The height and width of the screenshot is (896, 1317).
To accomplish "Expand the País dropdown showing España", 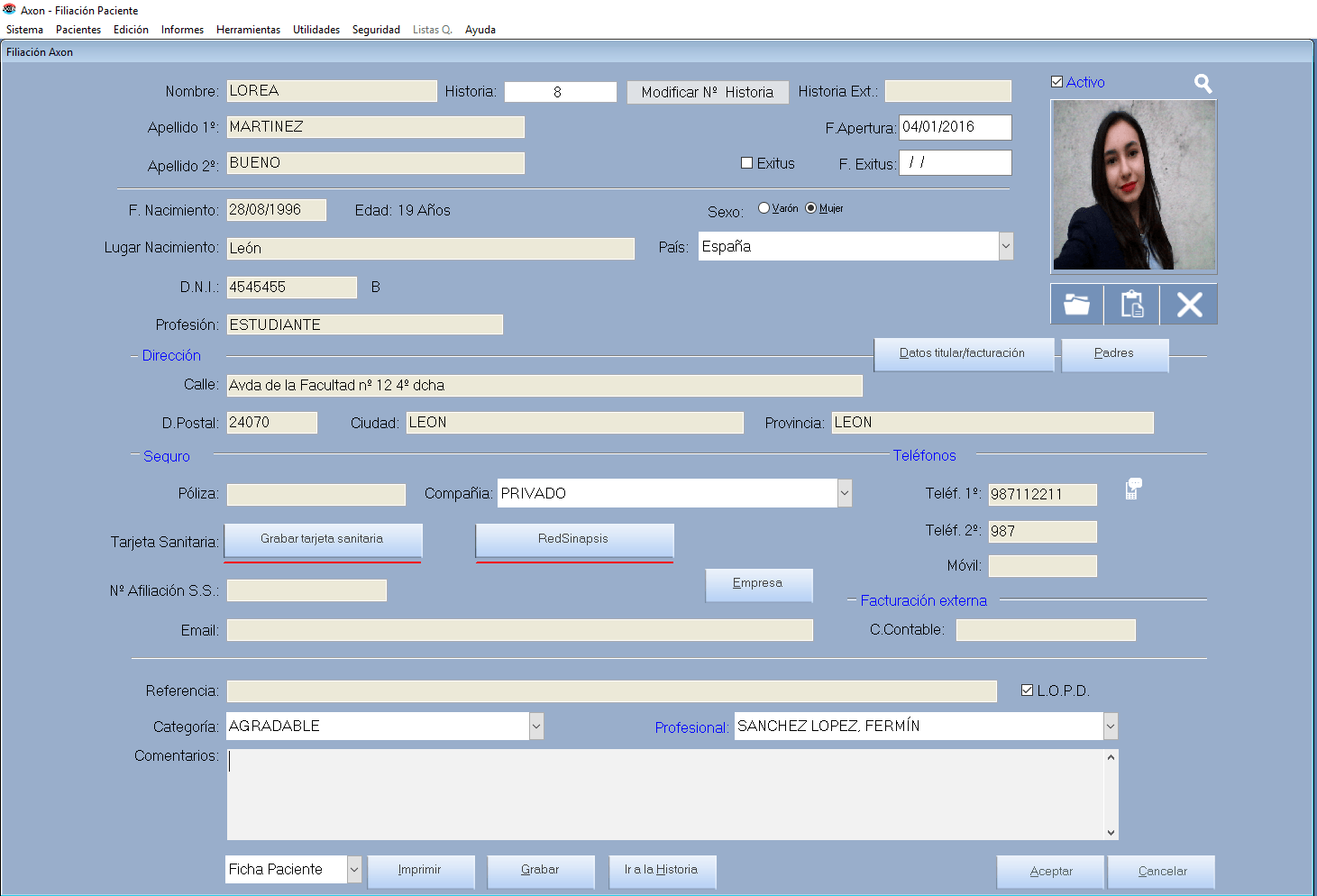I will pyautogui.click(x=1006, y=246).
